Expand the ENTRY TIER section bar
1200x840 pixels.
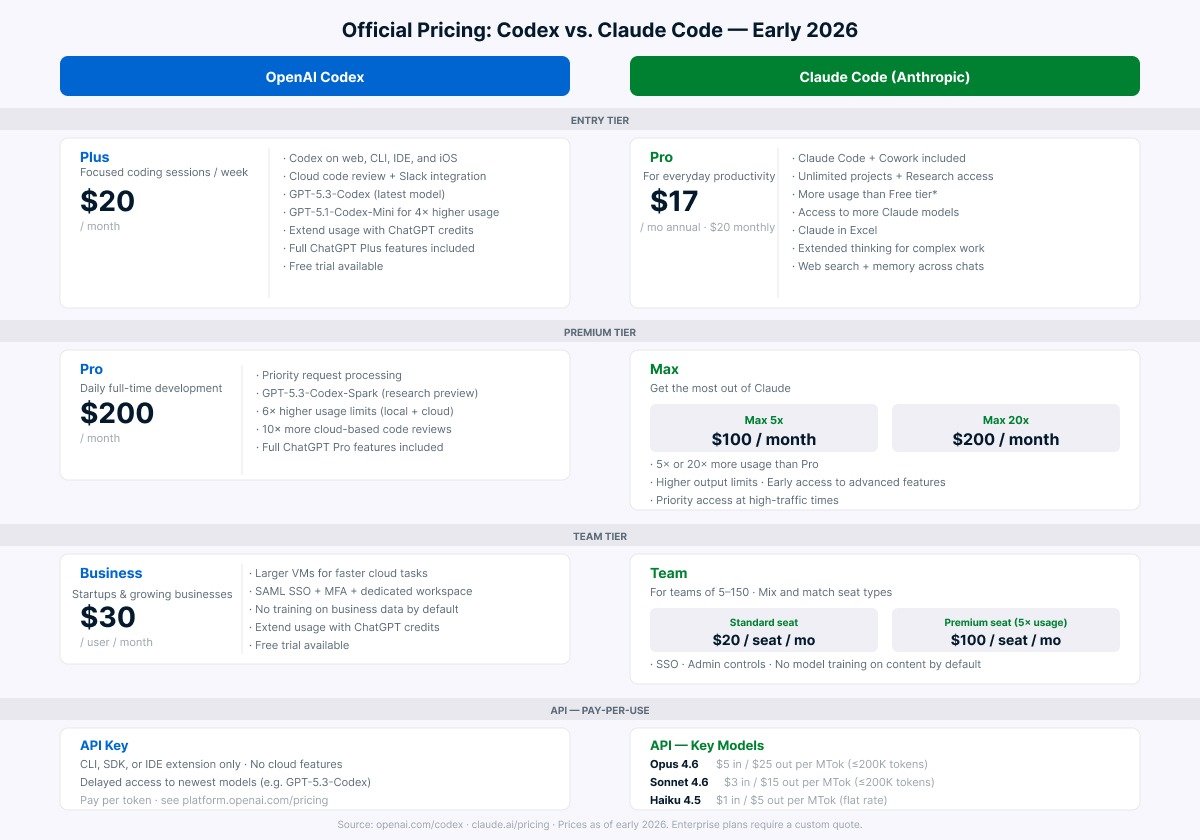(x=600, y=120)
